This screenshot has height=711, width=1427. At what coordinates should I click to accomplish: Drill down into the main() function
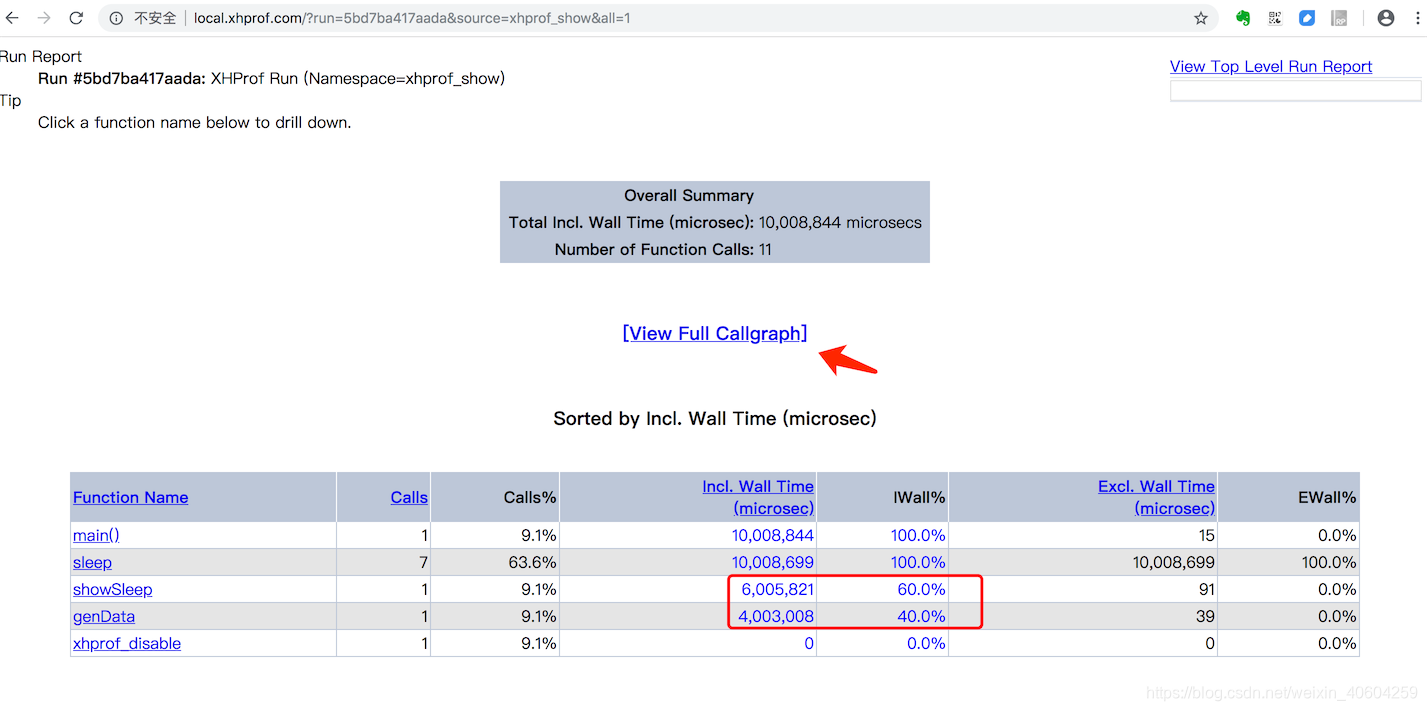click(96, 535)
